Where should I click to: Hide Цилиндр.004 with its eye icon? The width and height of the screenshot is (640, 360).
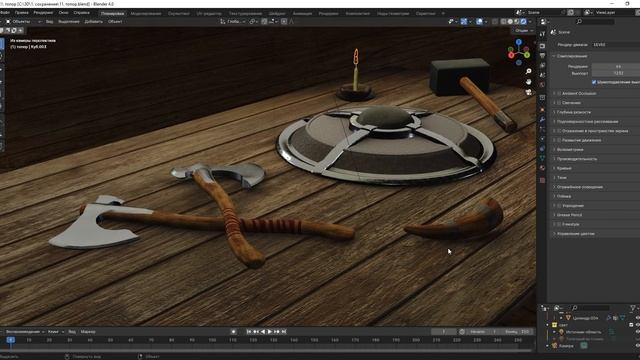(x=638, y=318)
